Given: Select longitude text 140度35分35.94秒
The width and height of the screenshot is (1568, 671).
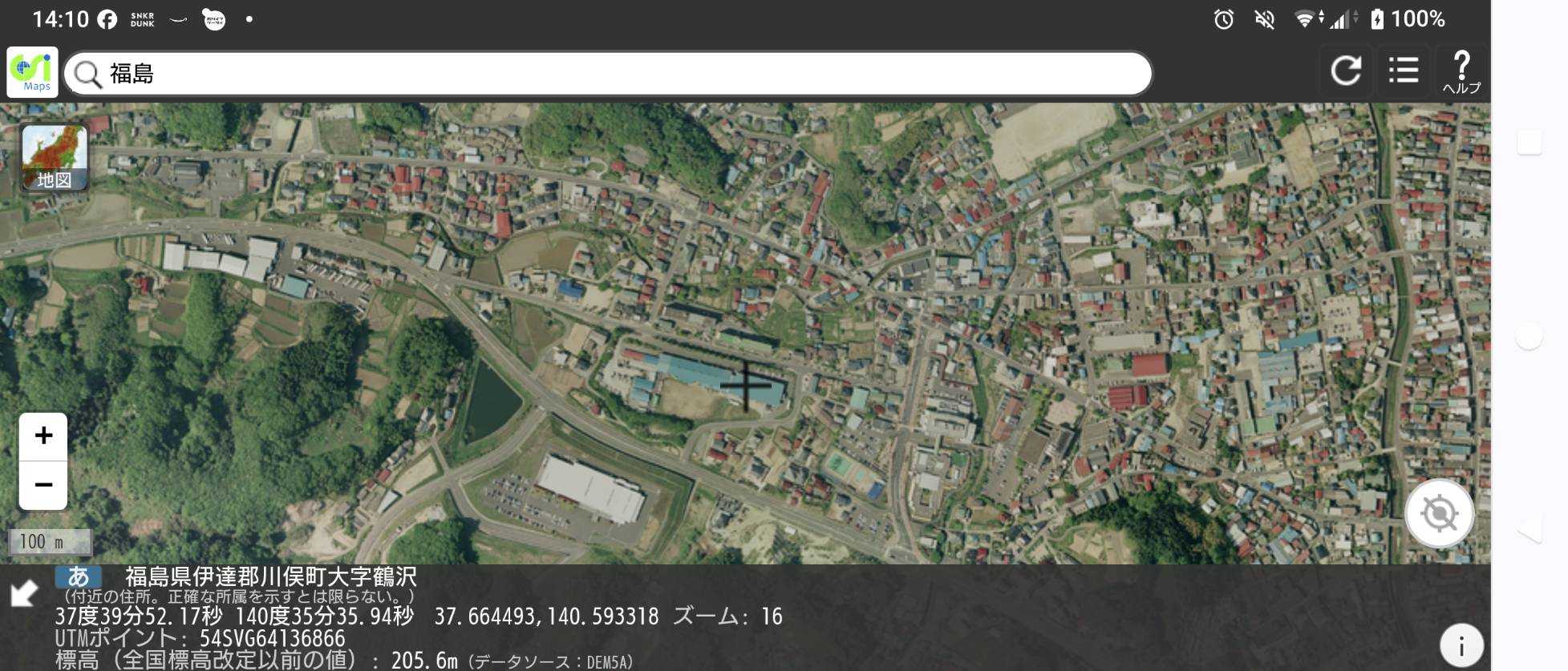Looking at the screenshot, I should pos(325,616).
